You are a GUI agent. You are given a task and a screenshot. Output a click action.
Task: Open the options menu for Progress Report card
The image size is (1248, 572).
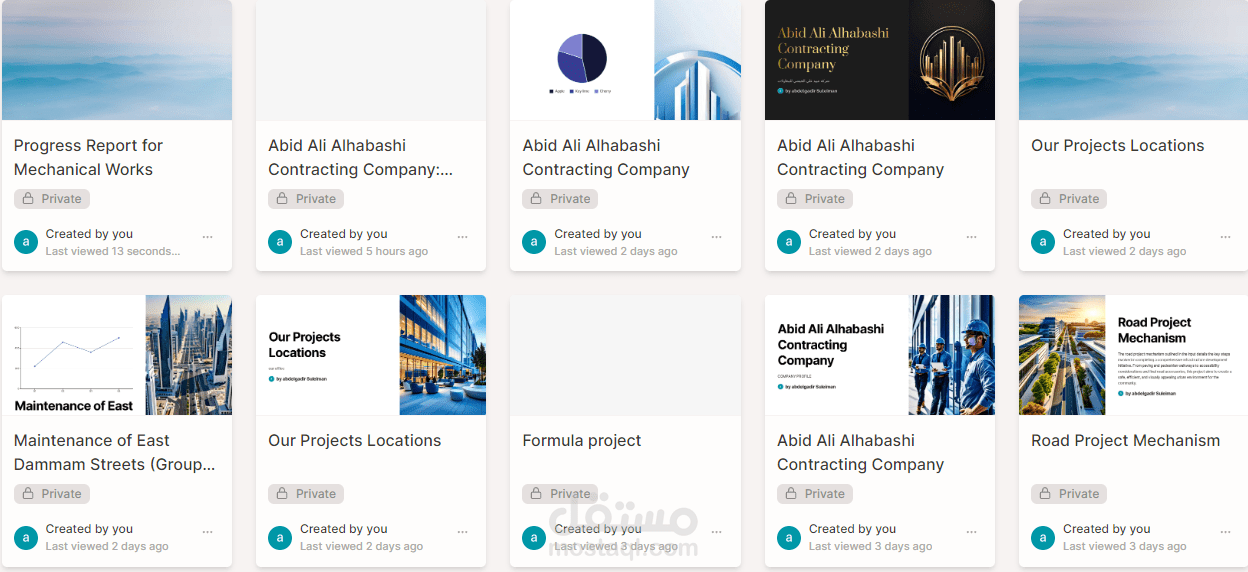(208, 238)
